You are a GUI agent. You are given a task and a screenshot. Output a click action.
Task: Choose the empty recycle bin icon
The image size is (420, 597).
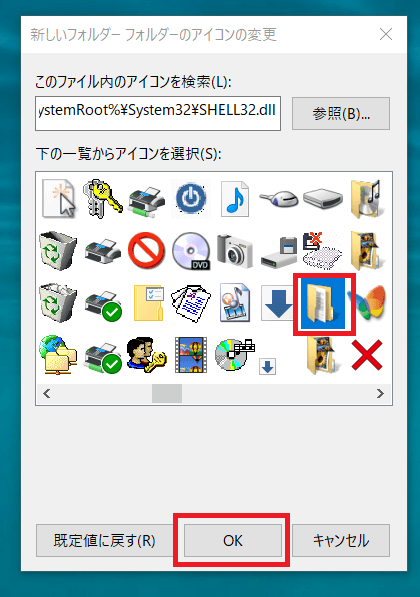point(58,251)
